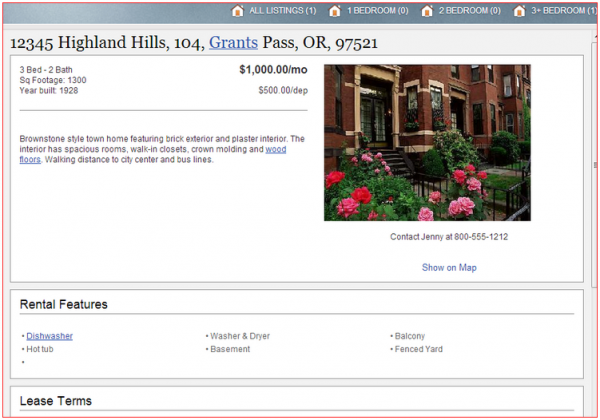
Task: View the brownstone property photo
Action: [427, 143]
